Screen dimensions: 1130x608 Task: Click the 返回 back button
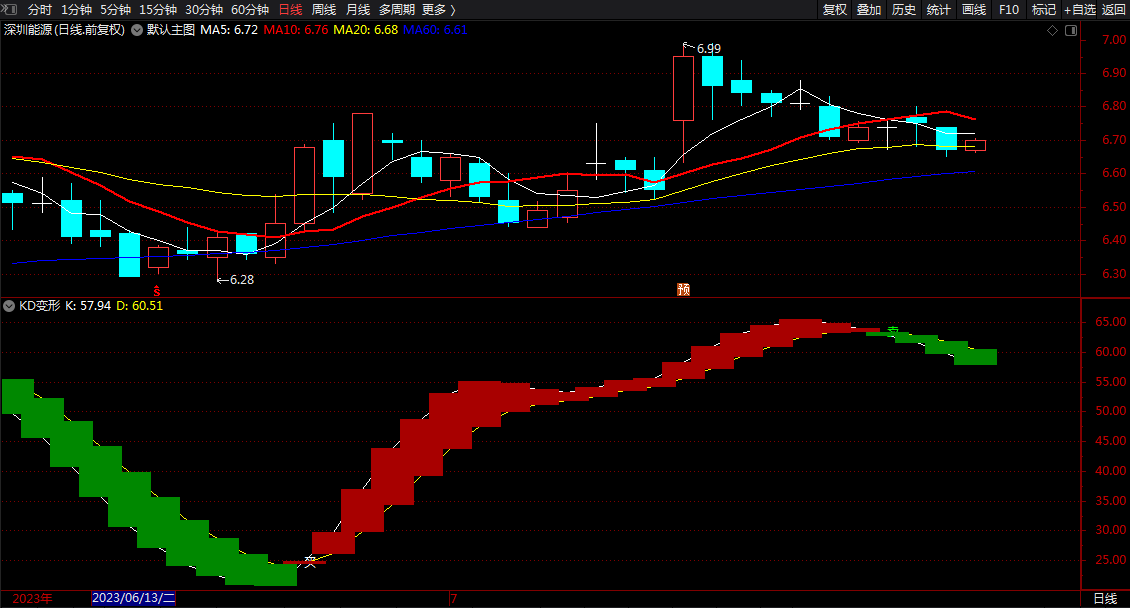pos(1113,9)
